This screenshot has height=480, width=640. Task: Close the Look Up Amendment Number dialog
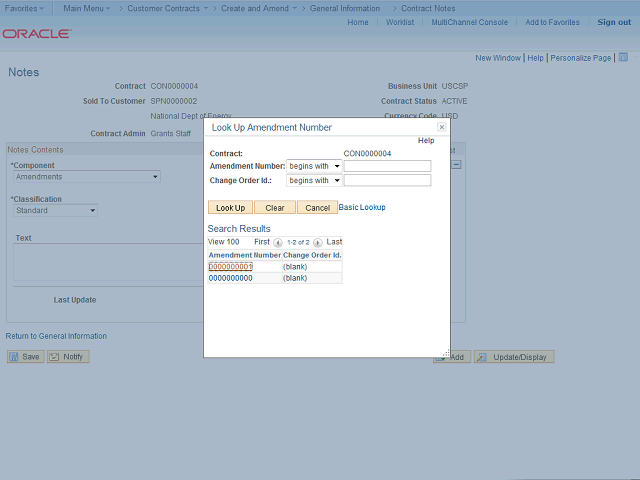pos(441,127)
